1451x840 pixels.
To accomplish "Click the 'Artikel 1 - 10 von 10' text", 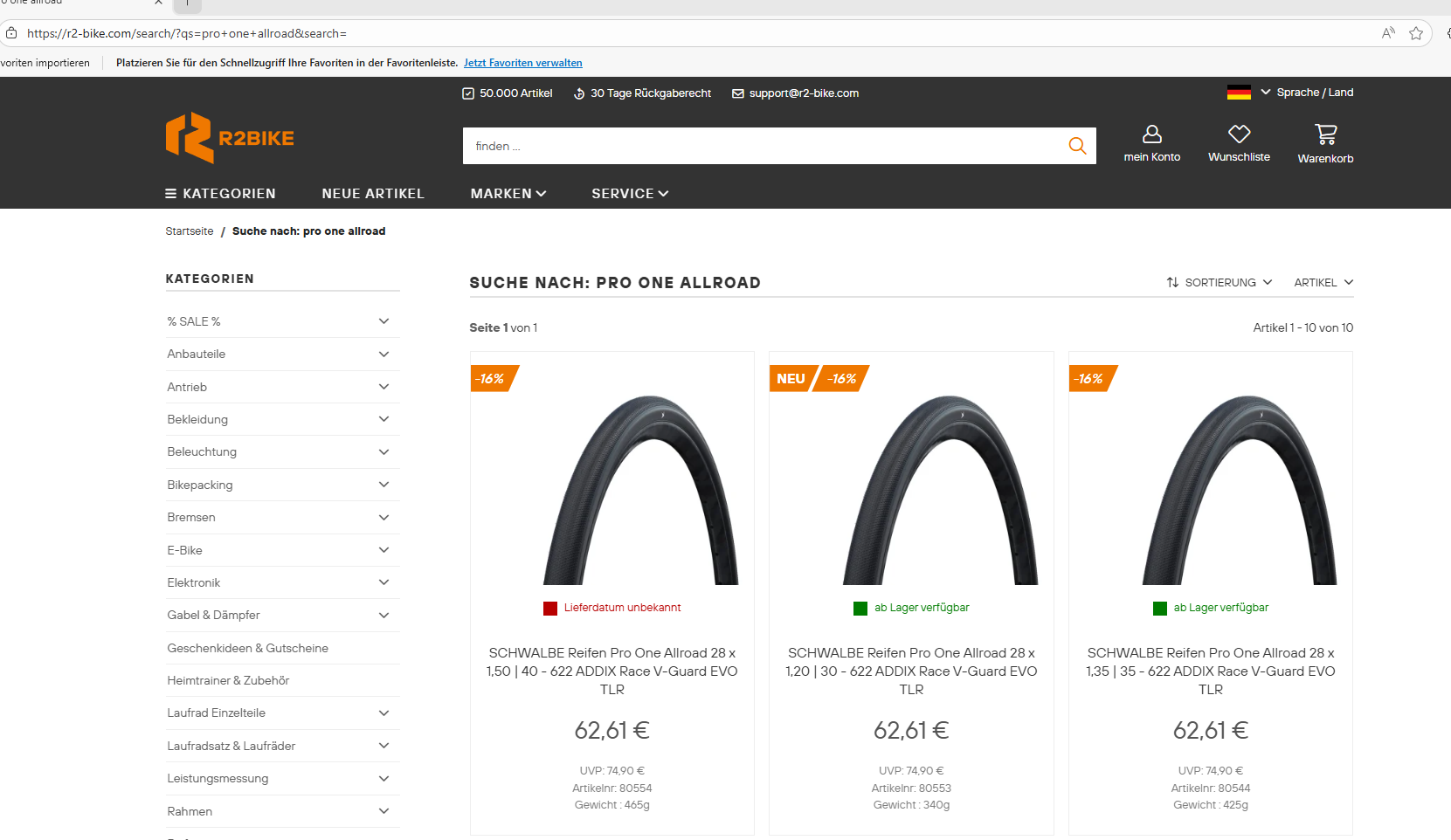I will pyautogui.click(x=1303, y=327).
